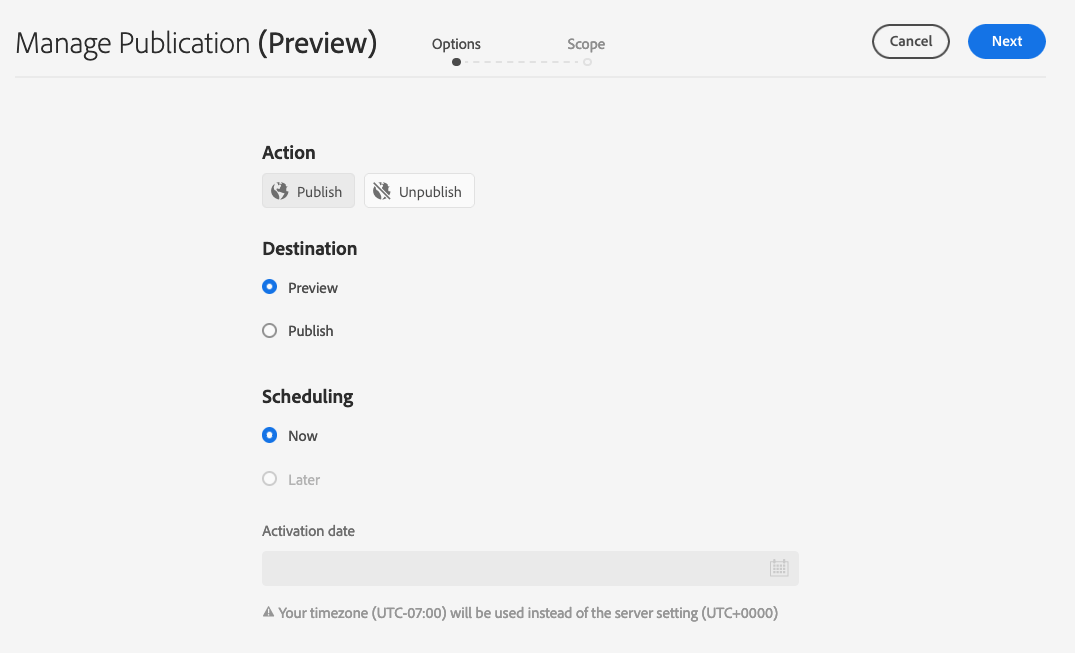The height and width of the screenshot is (653, 1075).
Task: Open the calendar icon in the Activation date field
Action: (x=779, y=567)
